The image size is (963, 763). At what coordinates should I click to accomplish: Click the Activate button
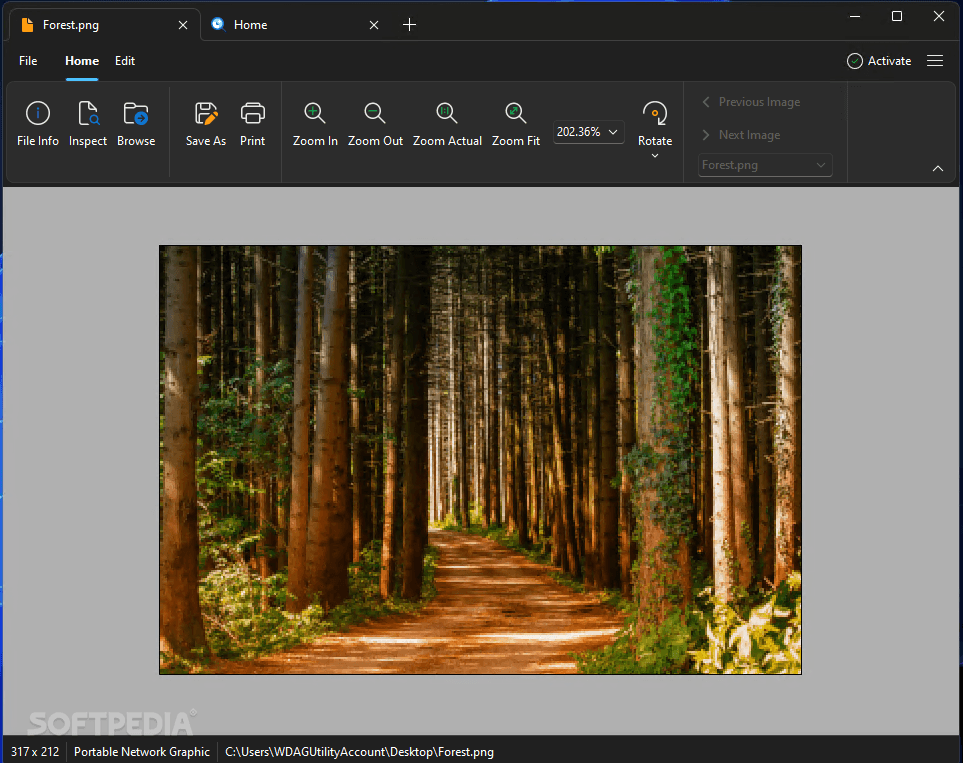879,61
